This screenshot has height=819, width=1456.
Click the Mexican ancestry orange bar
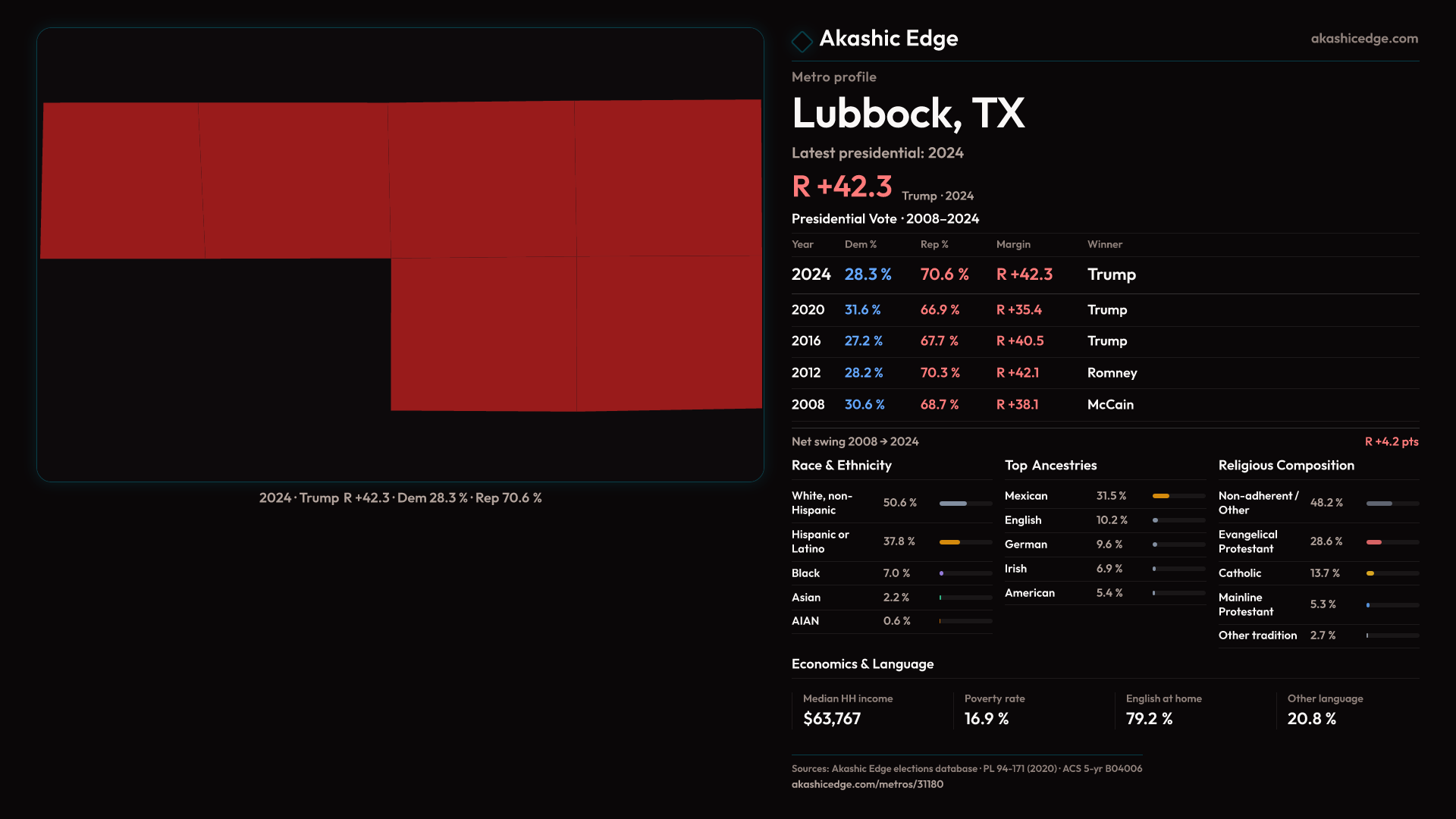coord(1161,496)
